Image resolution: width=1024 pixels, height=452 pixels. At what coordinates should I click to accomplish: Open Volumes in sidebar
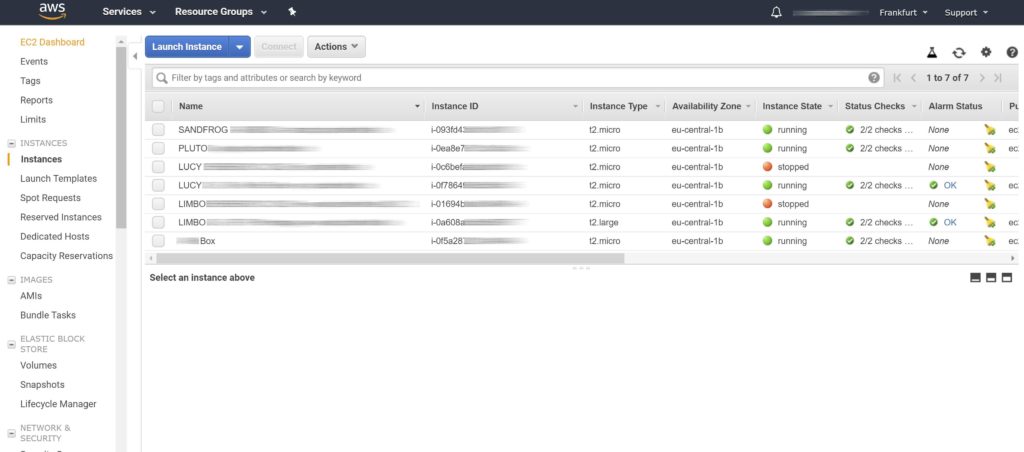pyautogui.click(x=39, y=366)
